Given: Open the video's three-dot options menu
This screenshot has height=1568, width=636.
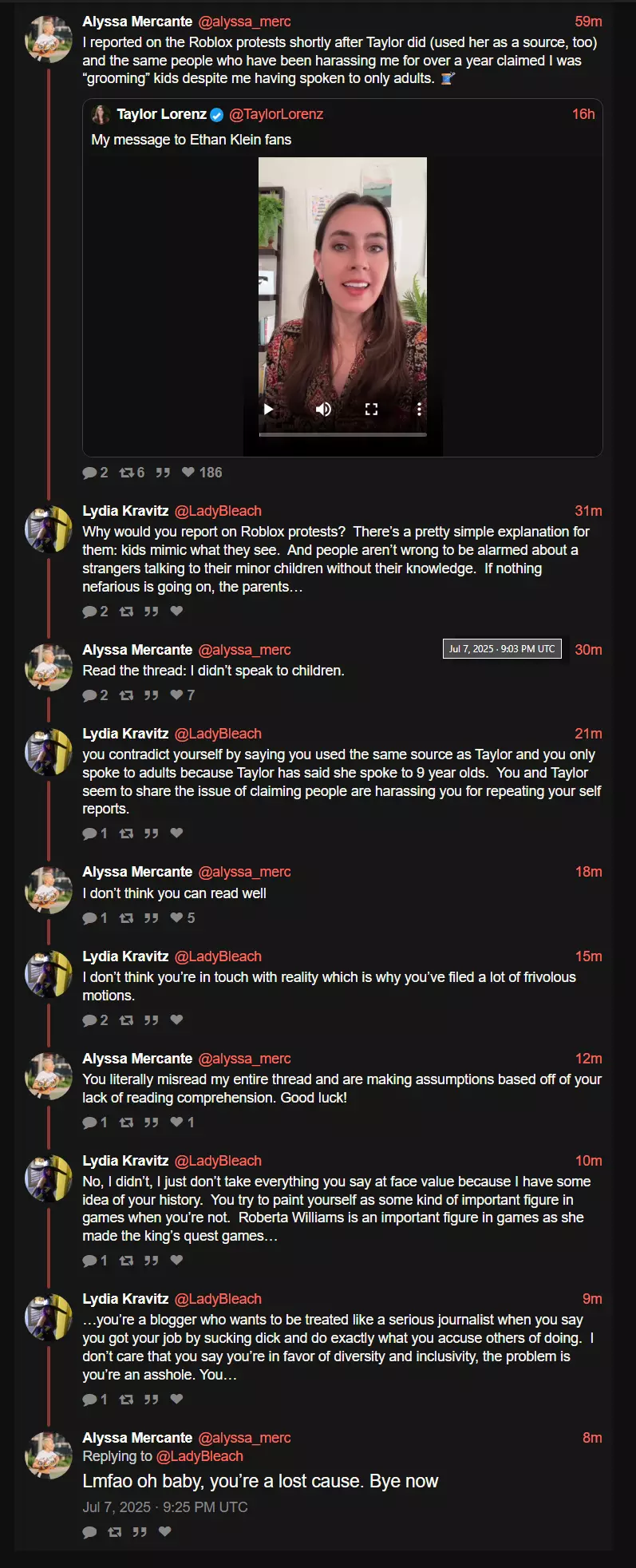Looking at the screenshot, I should tap(419, 409).
